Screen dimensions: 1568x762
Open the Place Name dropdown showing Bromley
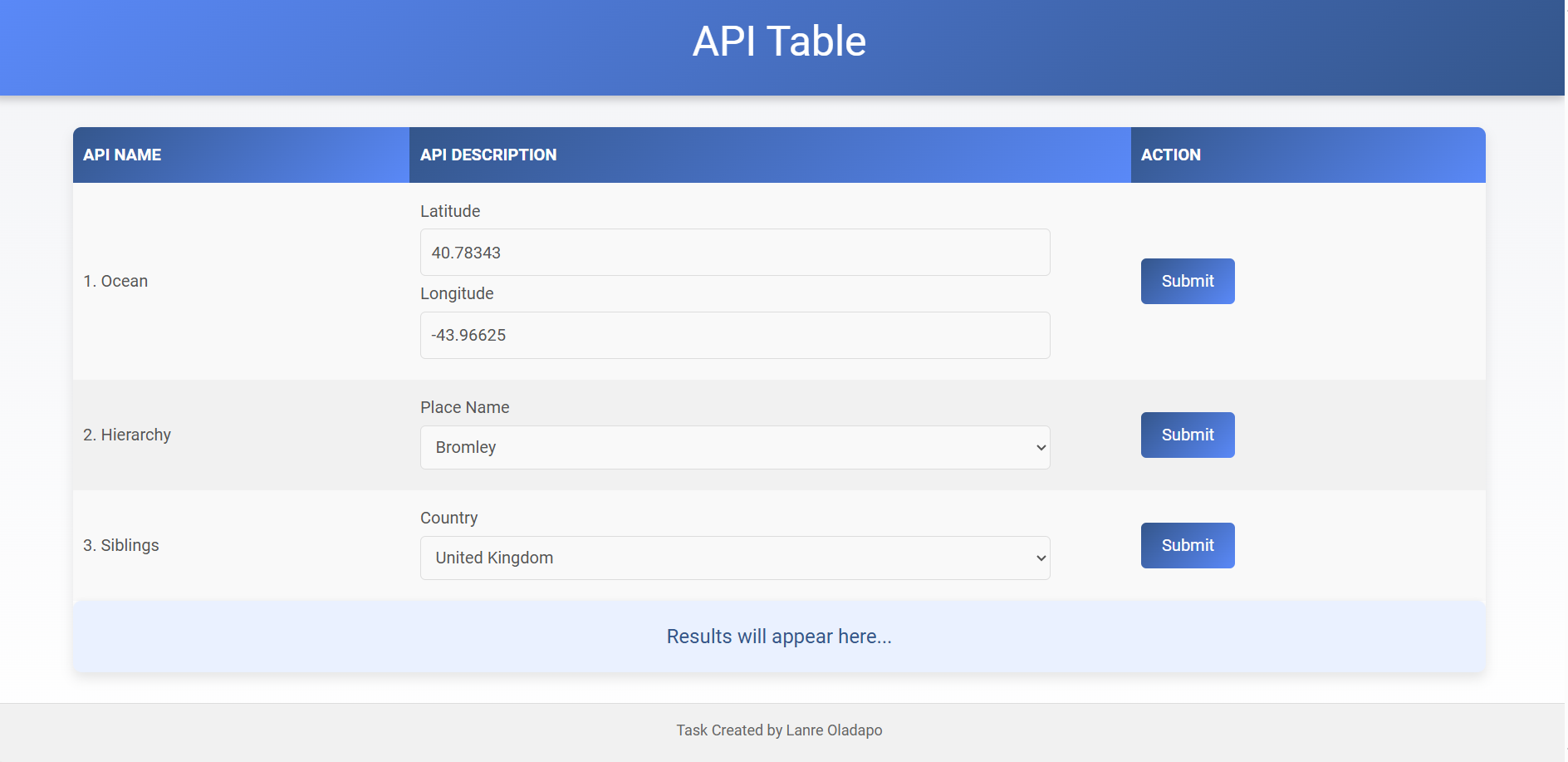tap(734, 448)
